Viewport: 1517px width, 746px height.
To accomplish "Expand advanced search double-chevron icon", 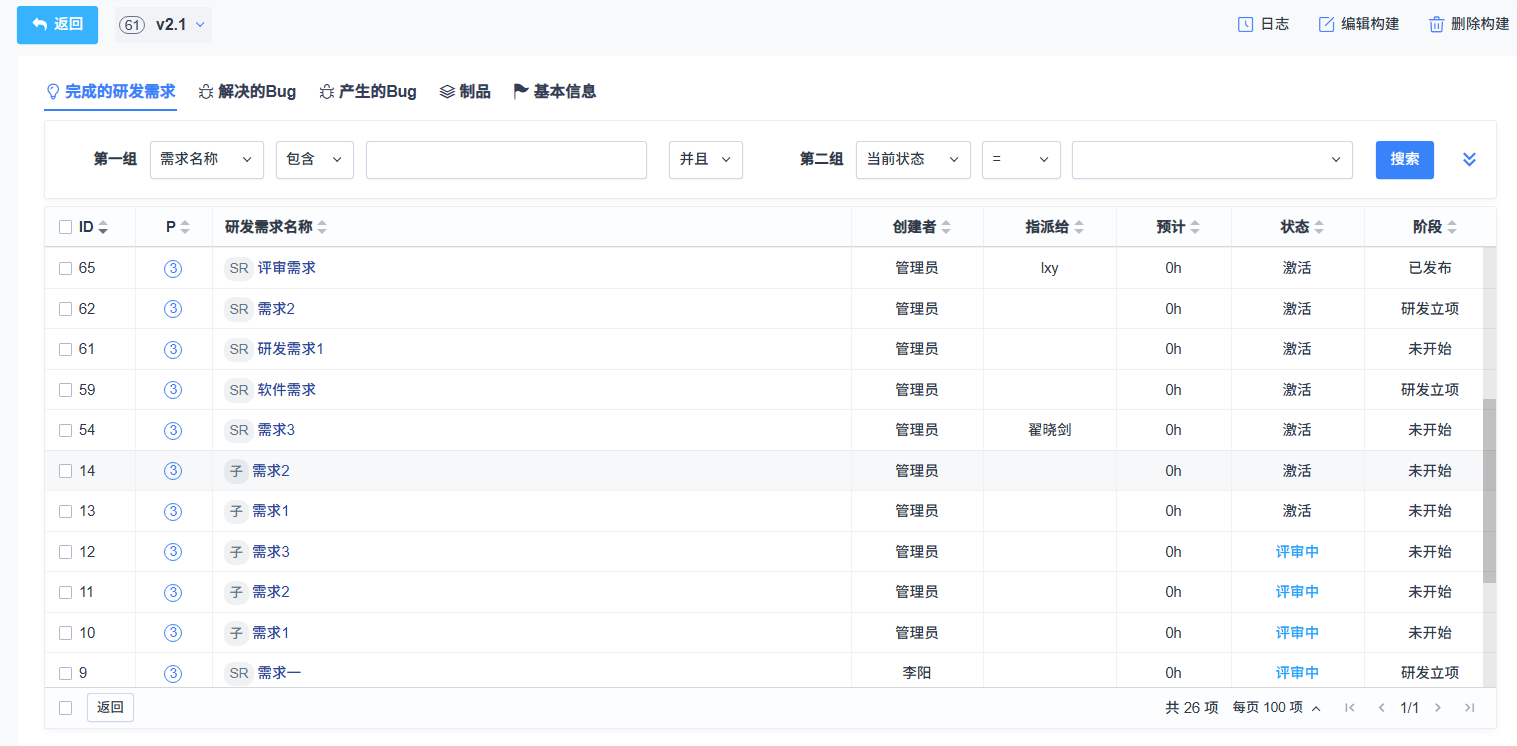I will coord(1469,160).
